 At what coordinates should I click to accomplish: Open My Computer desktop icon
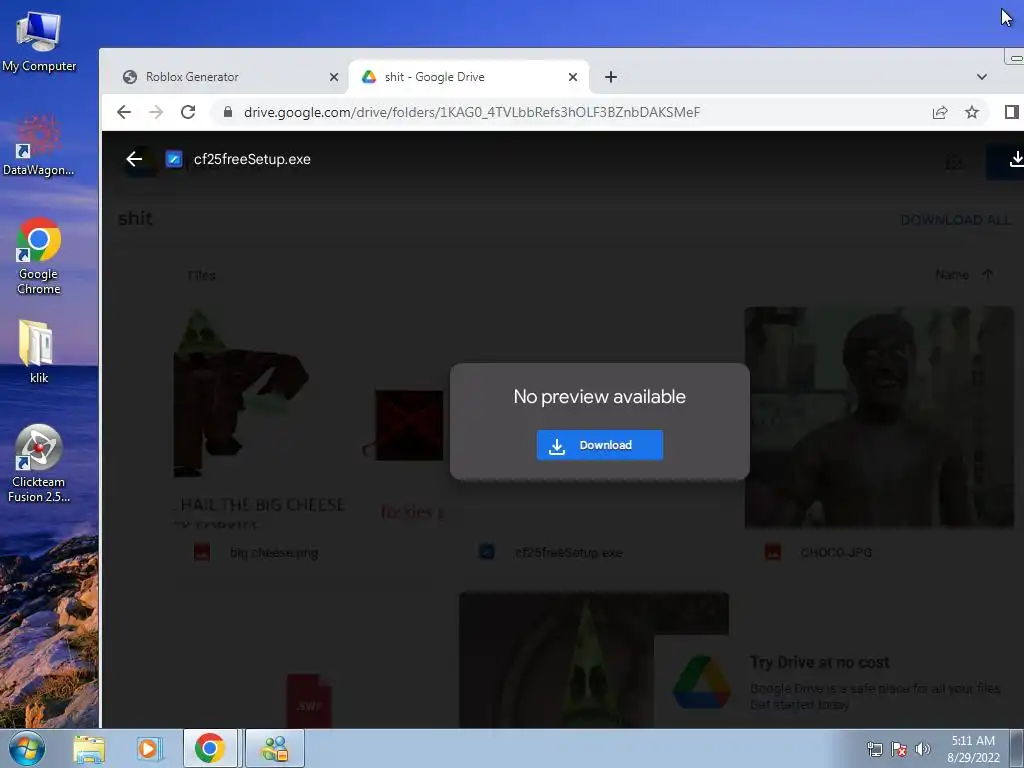pos(39,42)
